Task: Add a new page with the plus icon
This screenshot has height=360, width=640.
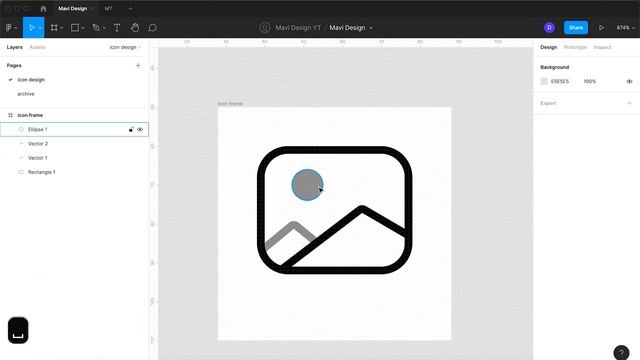Action: pos(138,65)
